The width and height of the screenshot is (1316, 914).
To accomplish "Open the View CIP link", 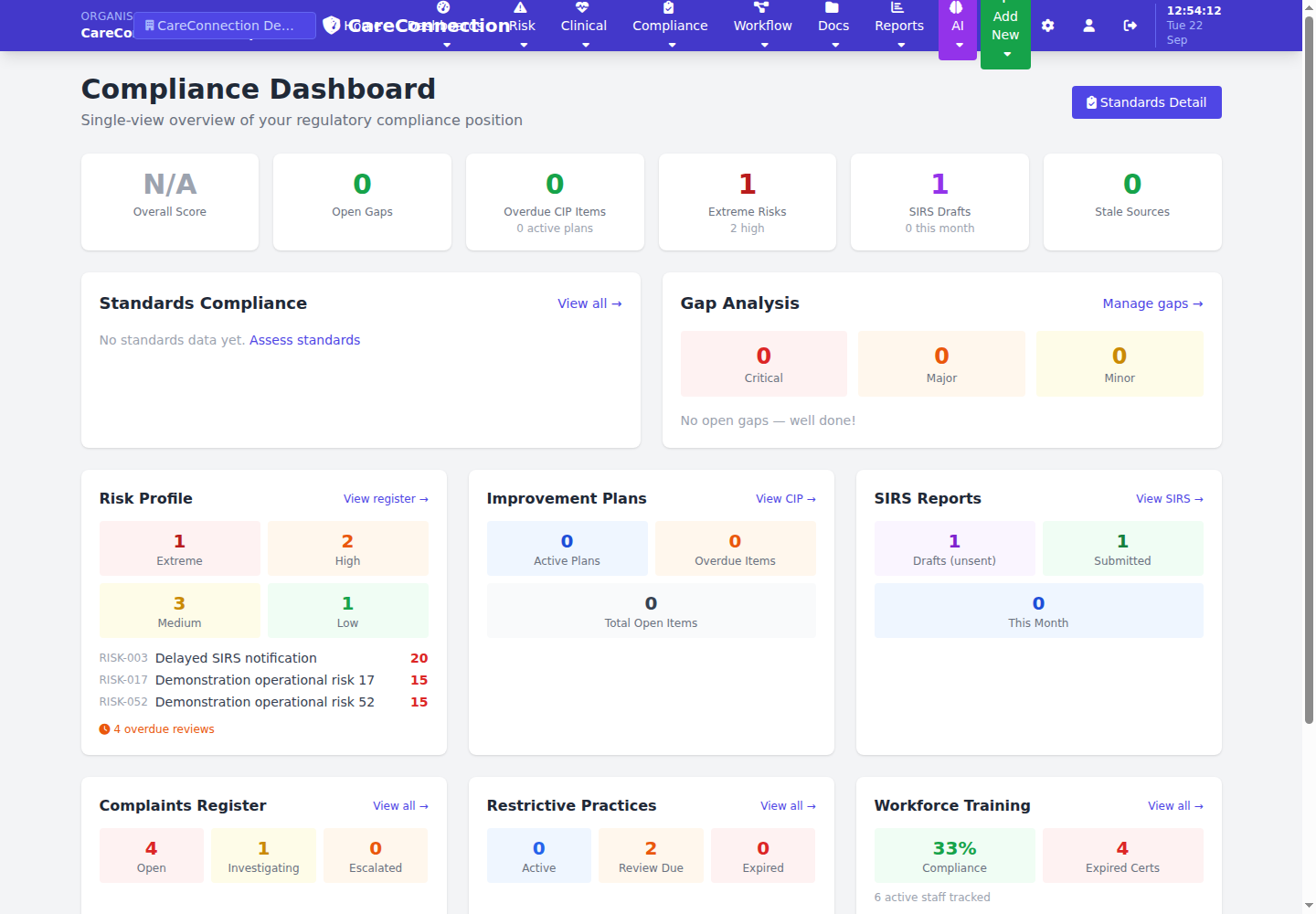I will tap(786, 499).
